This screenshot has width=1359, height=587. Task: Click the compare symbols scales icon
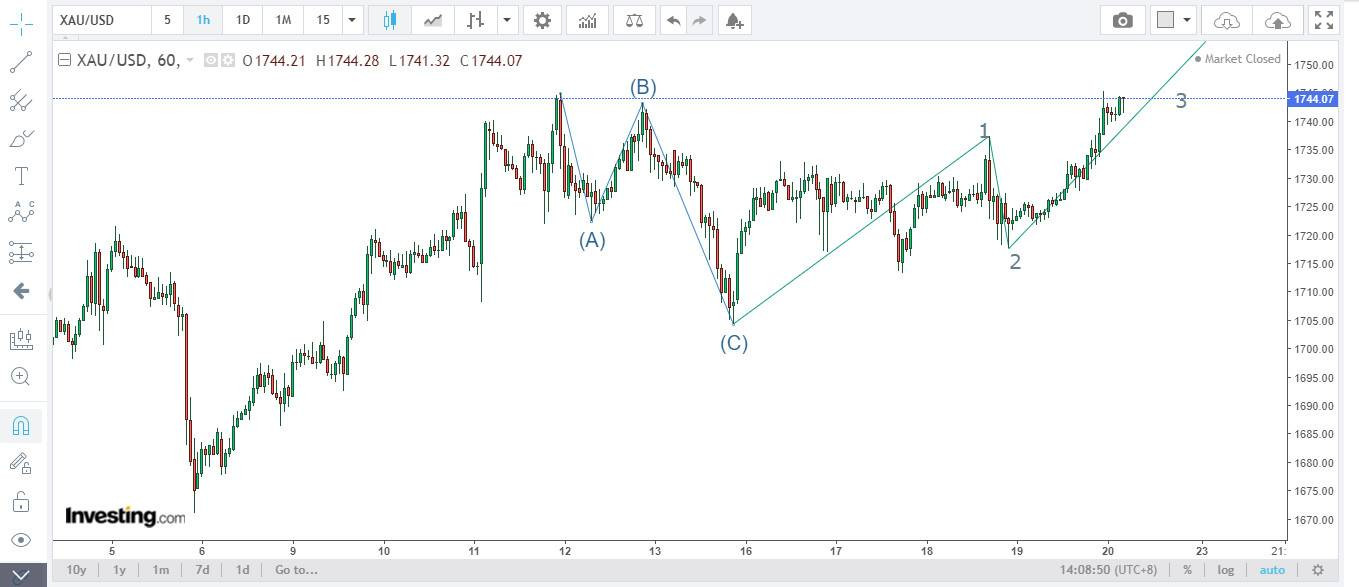[x=634, y=20]
